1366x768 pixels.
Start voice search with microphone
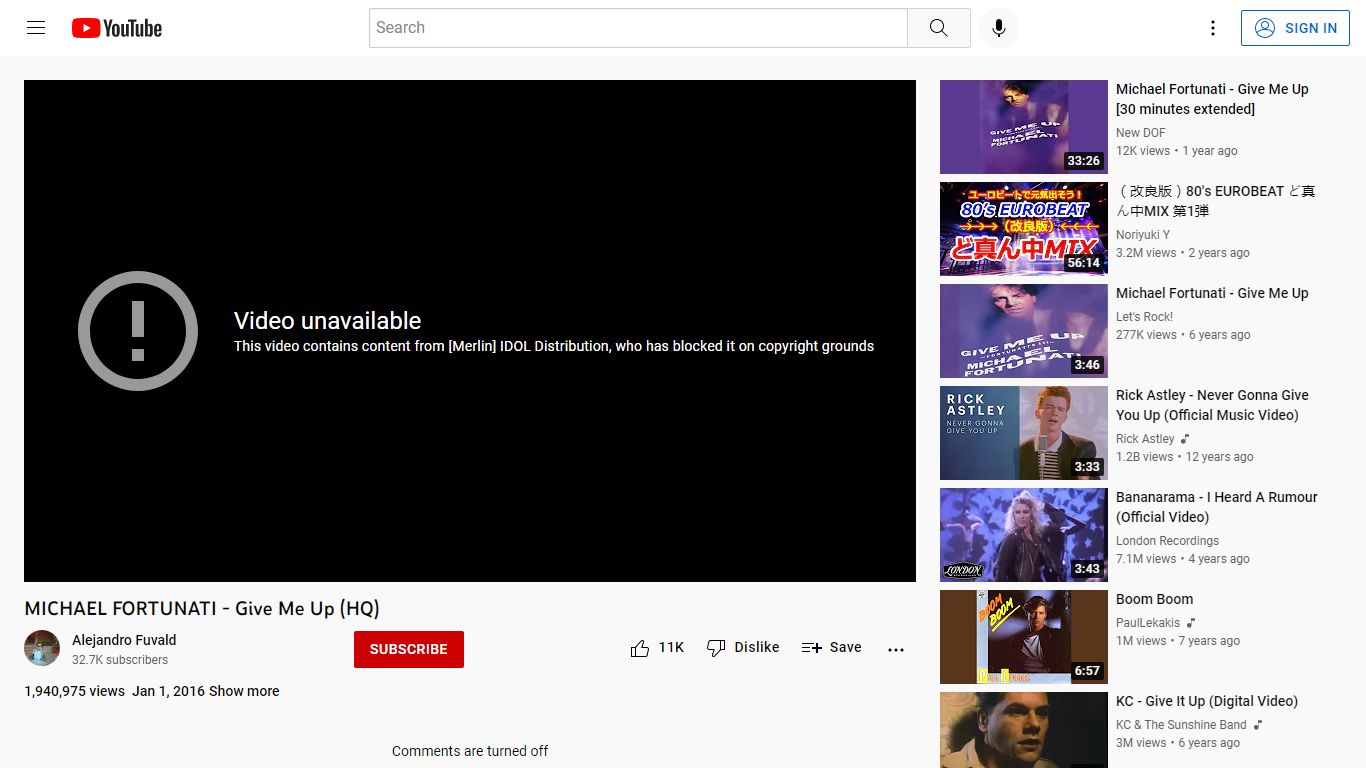tap(998, 28)
